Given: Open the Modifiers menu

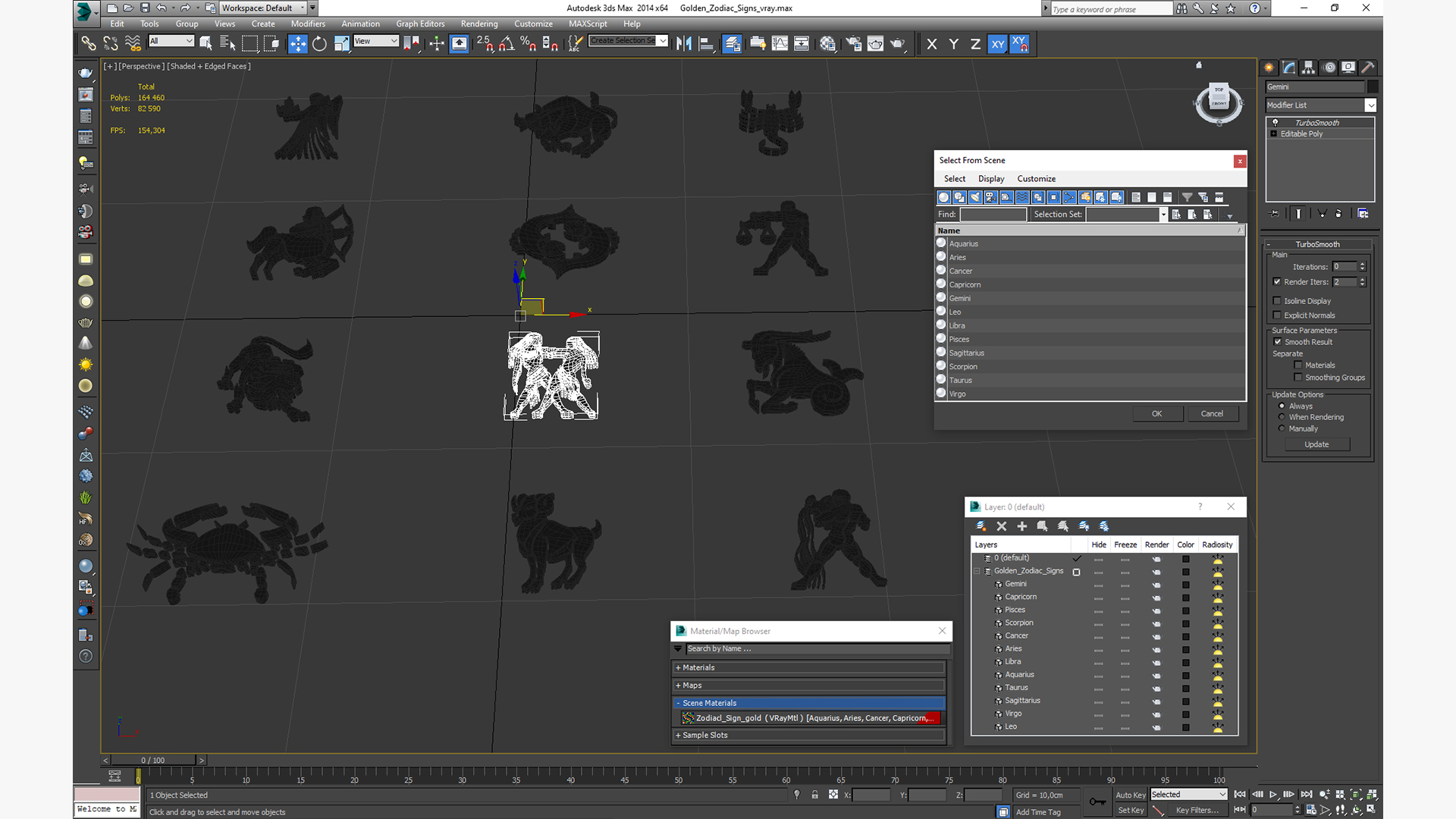Looking at the screenshot, I should [x=308, y=24].
